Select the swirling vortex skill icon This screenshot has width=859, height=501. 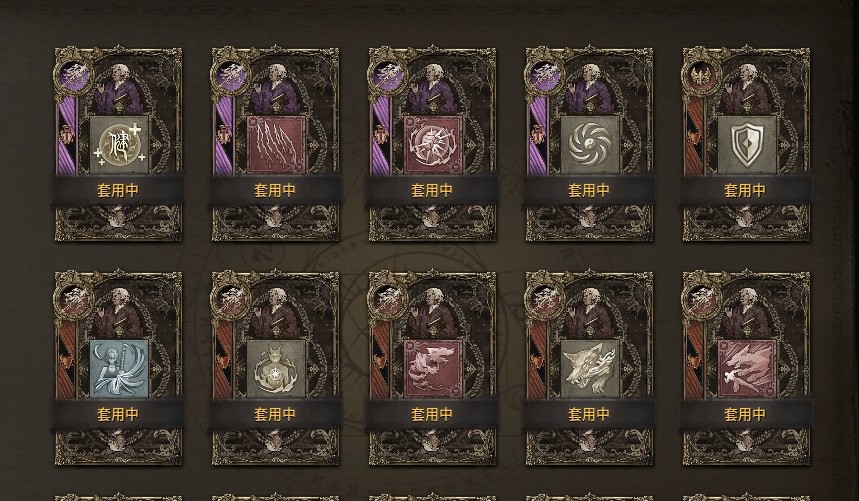point(590,145)
